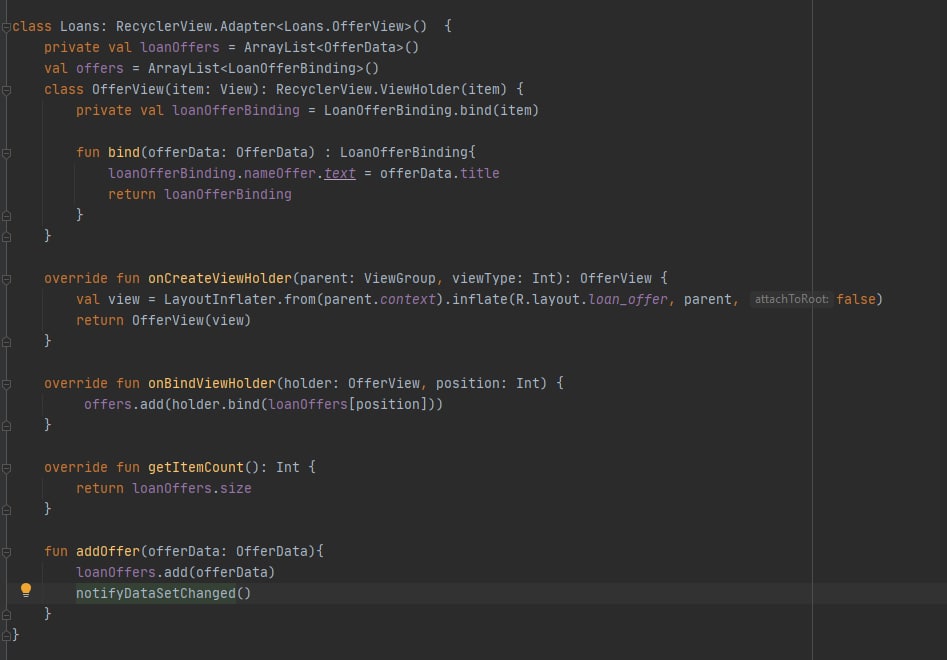The height and width of the screenshot is (660, 947).
Task: Click return OfferView(view) statement
Action: click(x=163, y=321)
